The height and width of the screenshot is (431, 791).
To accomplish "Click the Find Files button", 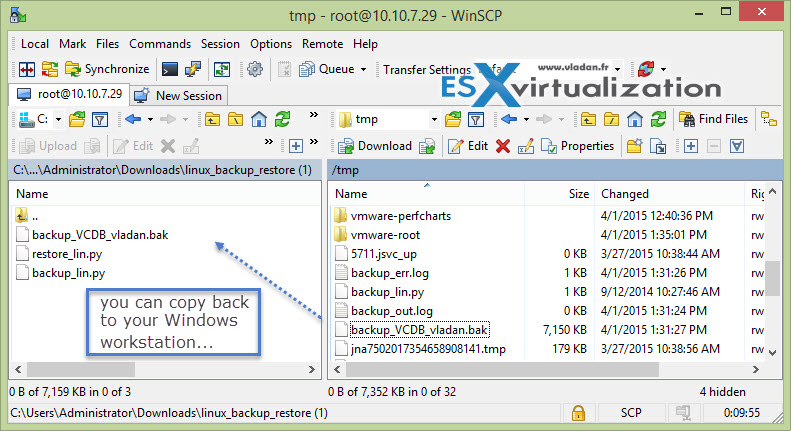I will (713, 119).
